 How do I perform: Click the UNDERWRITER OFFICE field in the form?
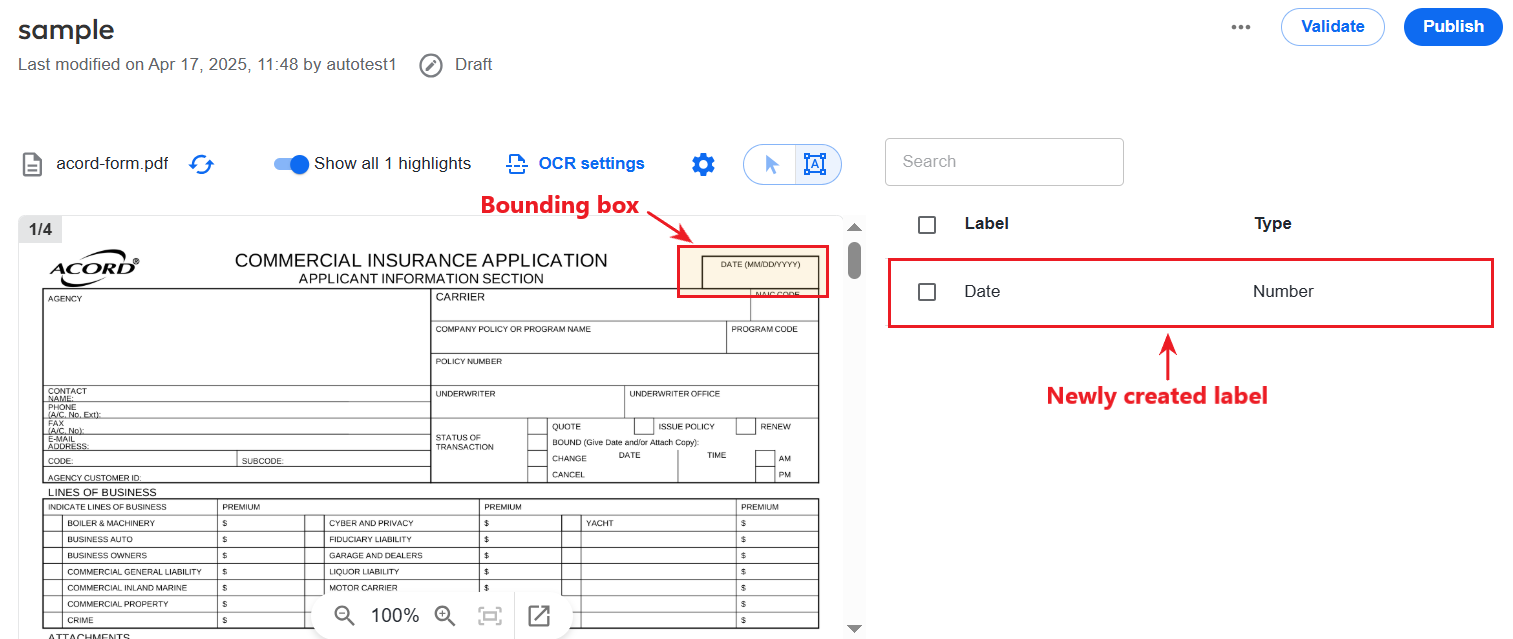pyautogui.click(x=721, y=402)
